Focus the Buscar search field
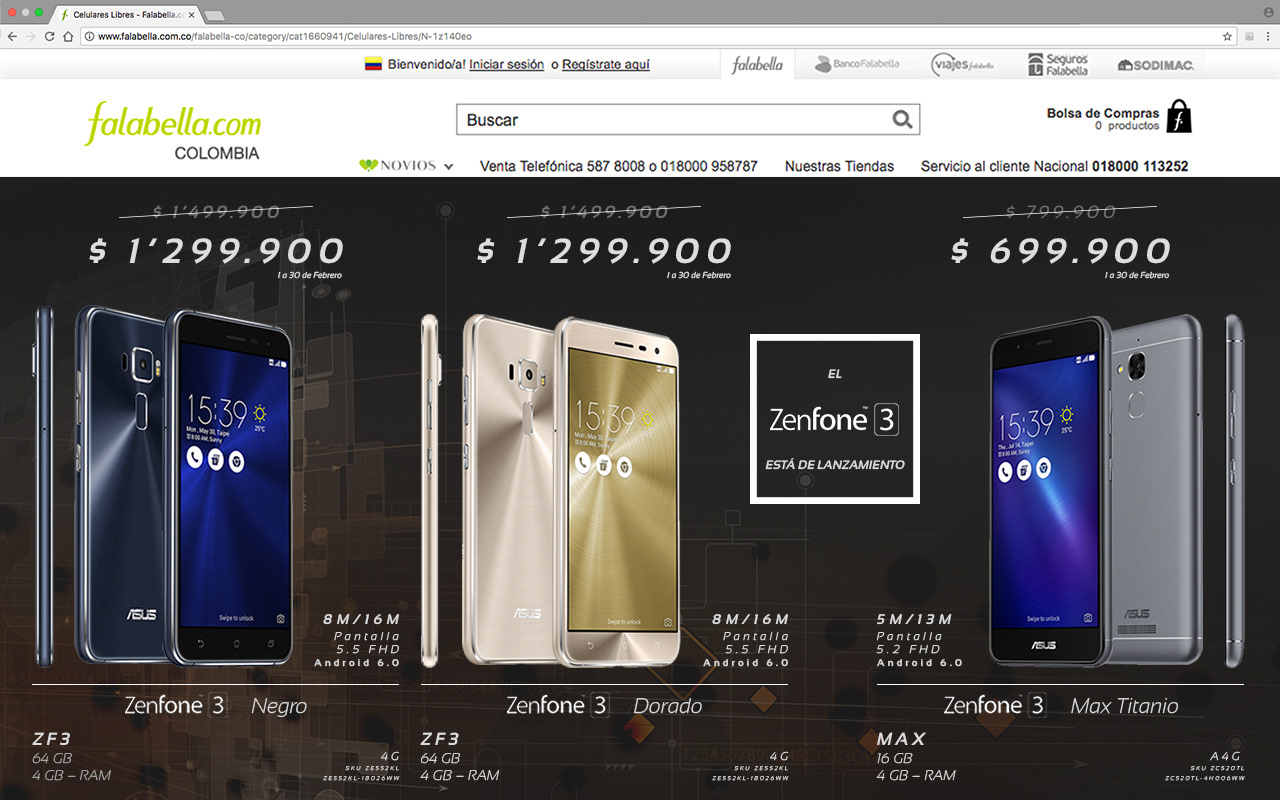The height and width of the screenshot is (800, 1280). (x=688, y=120)
